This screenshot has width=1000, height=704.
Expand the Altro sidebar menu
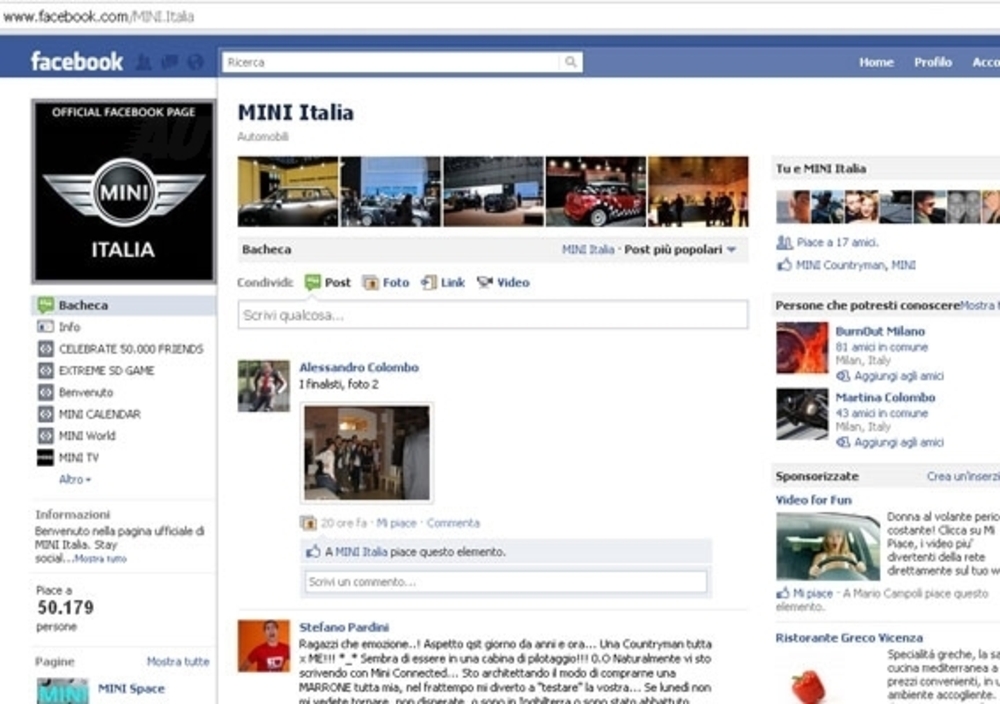74,480
